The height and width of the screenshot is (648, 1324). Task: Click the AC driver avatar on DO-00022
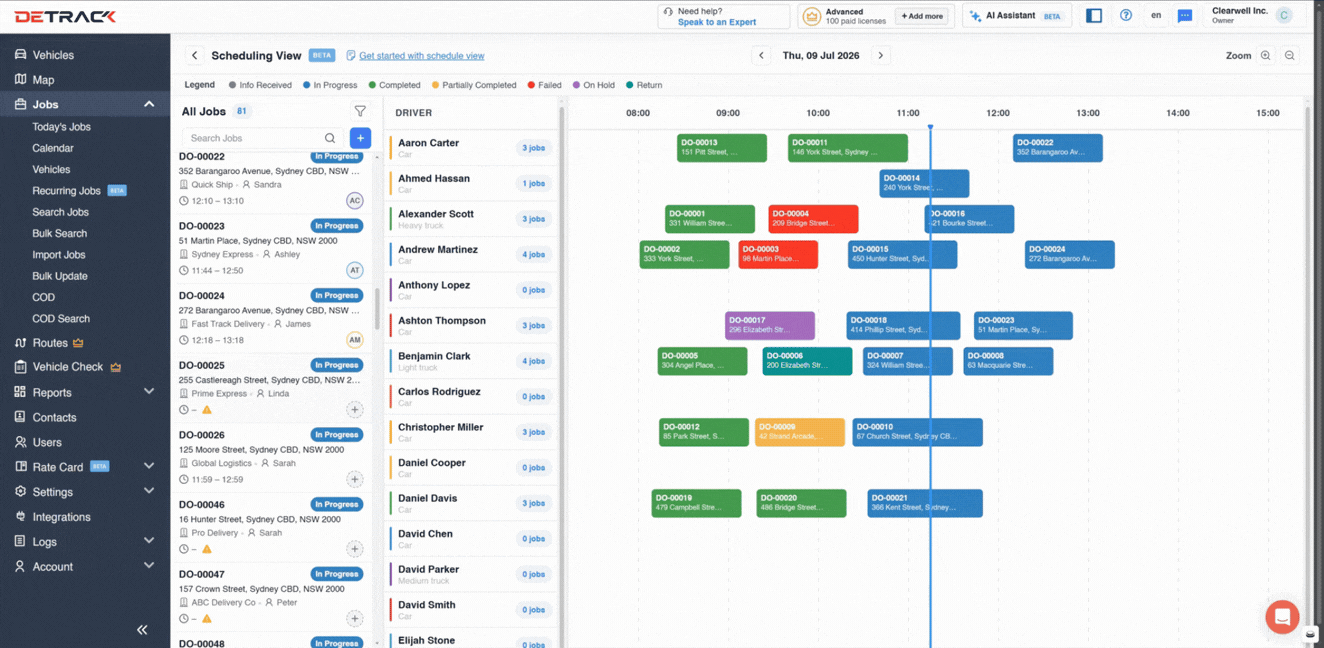coord(354,201)
